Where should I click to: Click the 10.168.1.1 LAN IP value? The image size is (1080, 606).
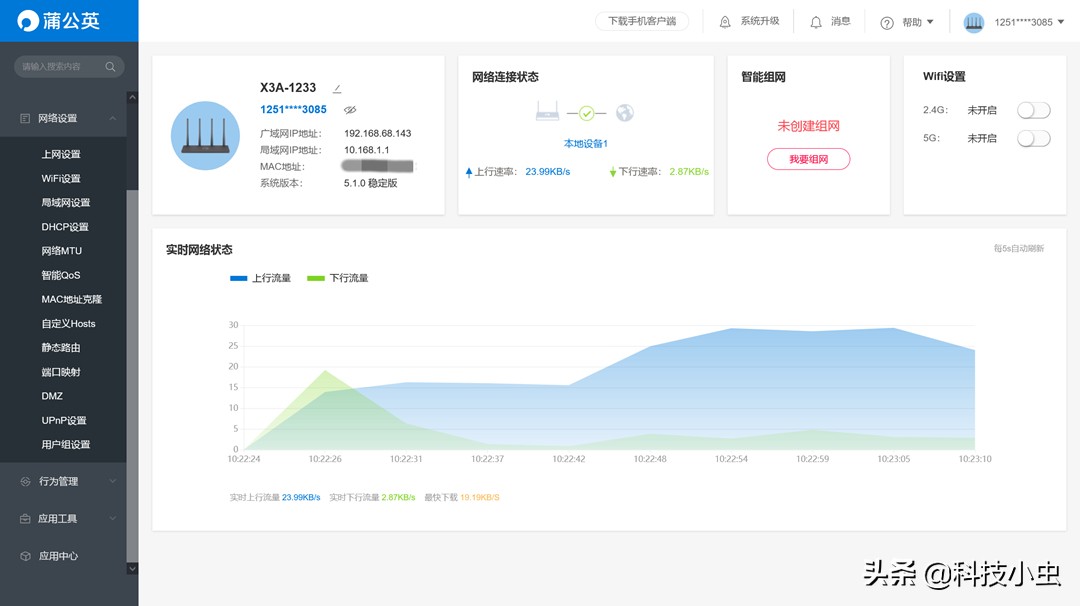tap(366, 150)
